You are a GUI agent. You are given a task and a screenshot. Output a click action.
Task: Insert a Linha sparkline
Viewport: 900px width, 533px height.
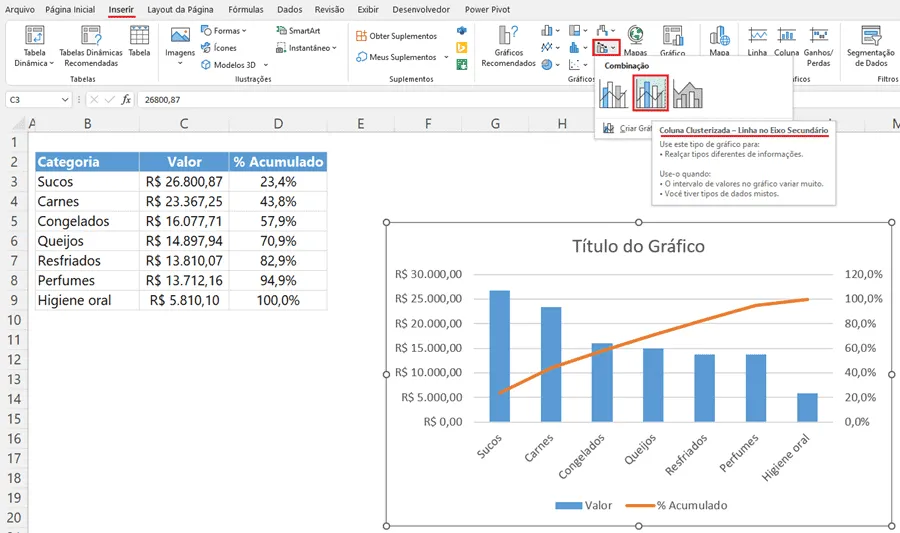click(x=757, y=41)
